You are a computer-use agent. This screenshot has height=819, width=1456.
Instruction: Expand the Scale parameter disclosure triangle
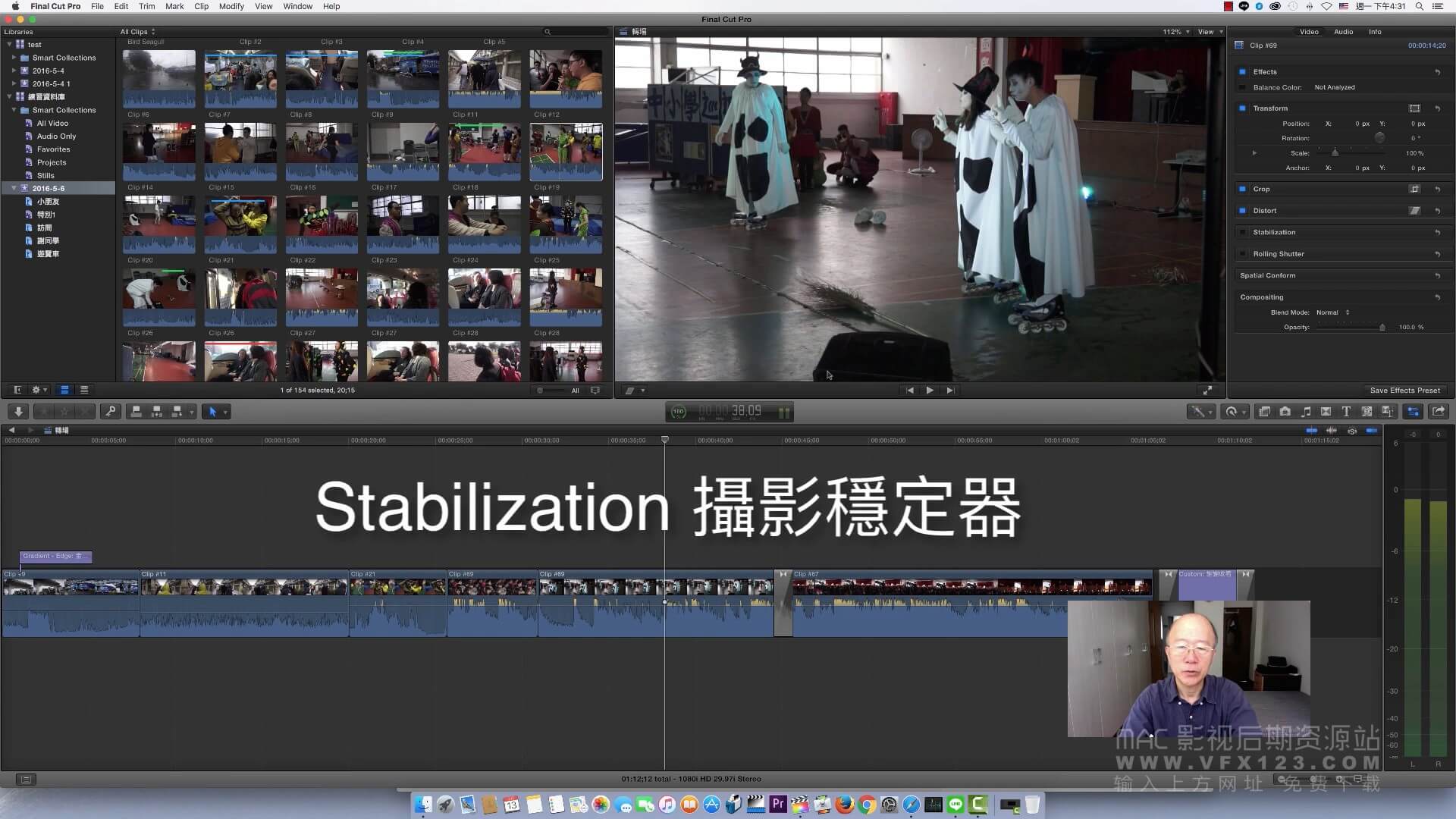(1254, 153)
